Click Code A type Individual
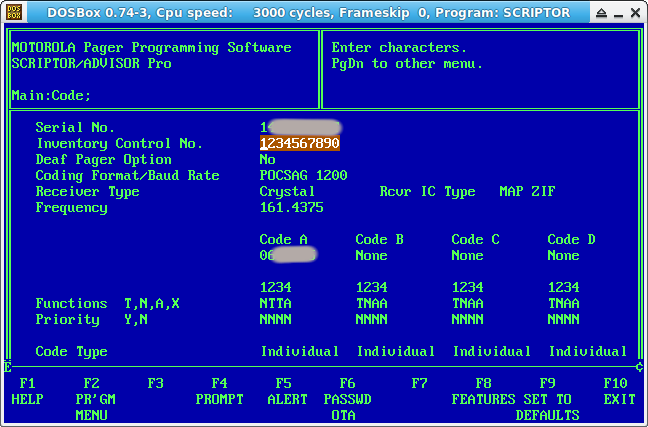 (x=299, y=351)
